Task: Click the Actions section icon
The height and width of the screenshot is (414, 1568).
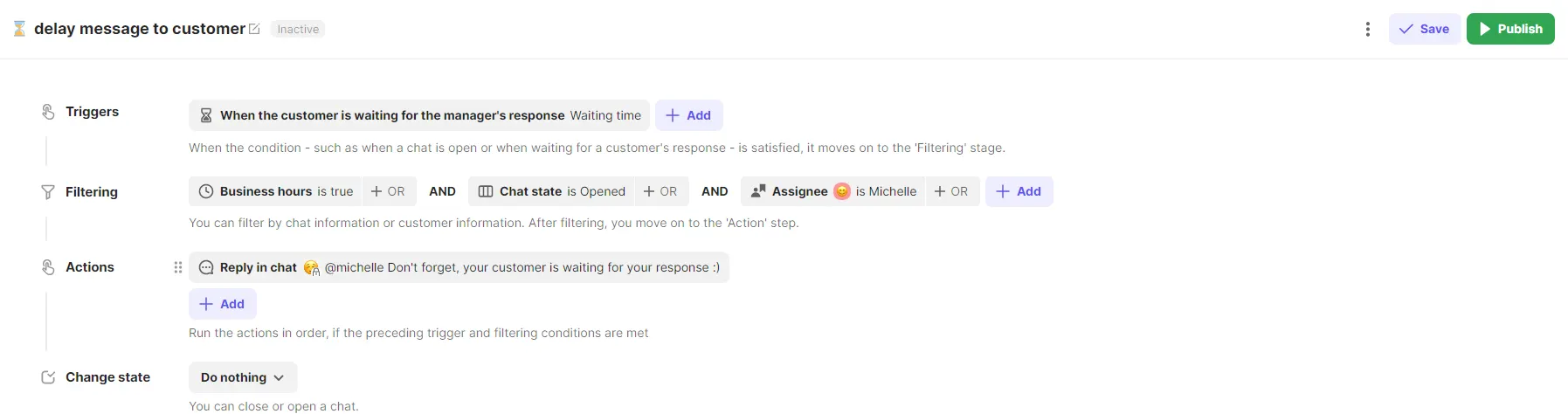Action: pos(48,267)
